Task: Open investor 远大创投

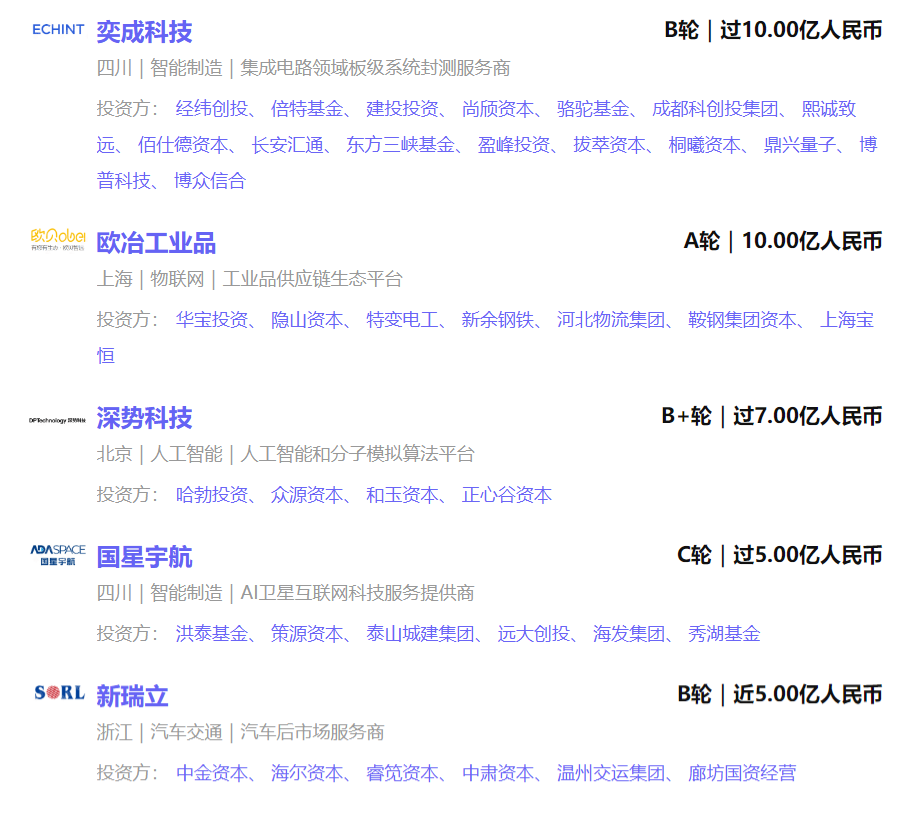Action: (533, 634)
